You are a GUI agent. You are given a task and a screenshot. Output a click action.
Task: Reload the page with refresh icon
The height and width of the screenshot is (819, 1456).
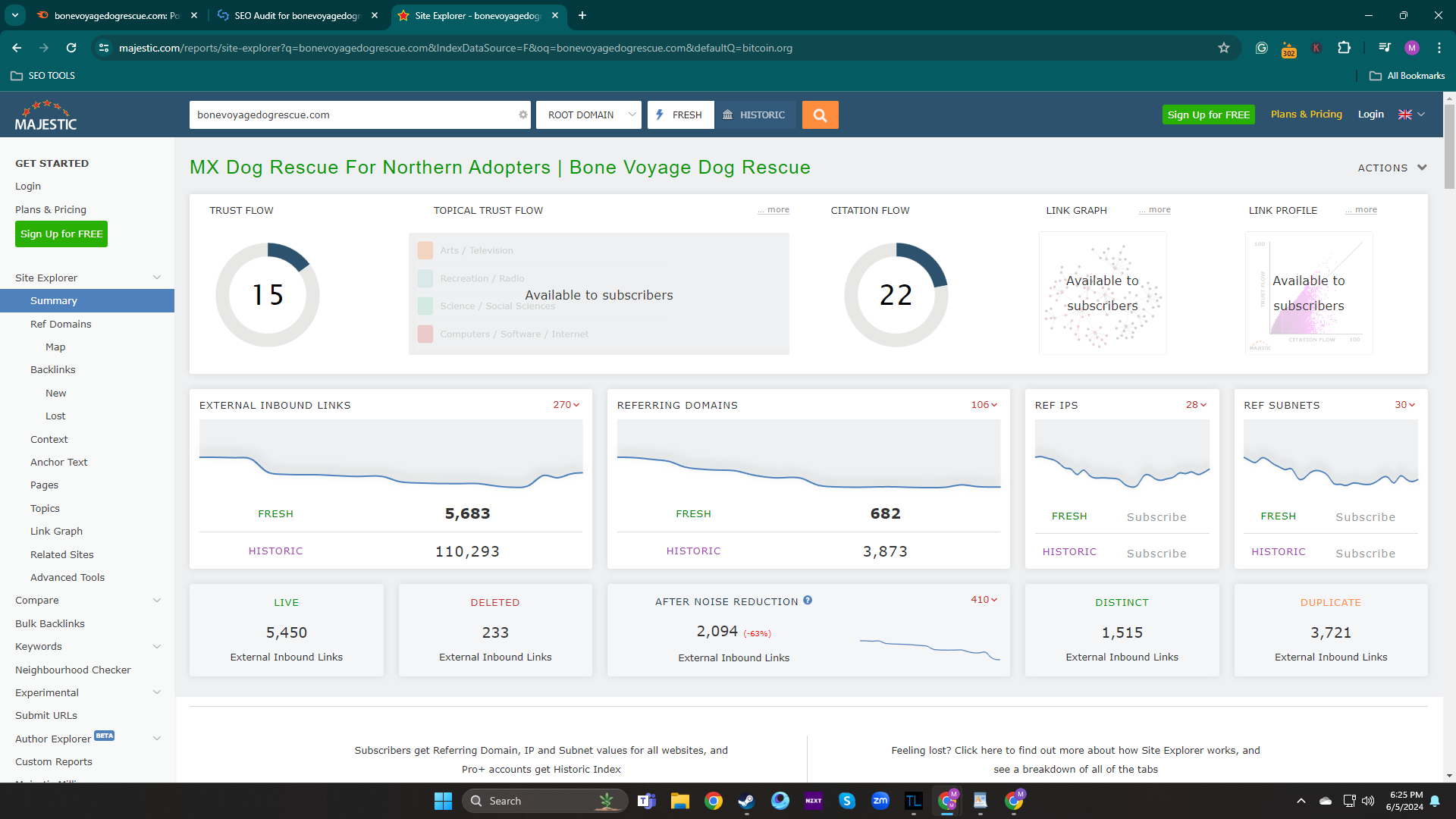[x=71, y=48]
